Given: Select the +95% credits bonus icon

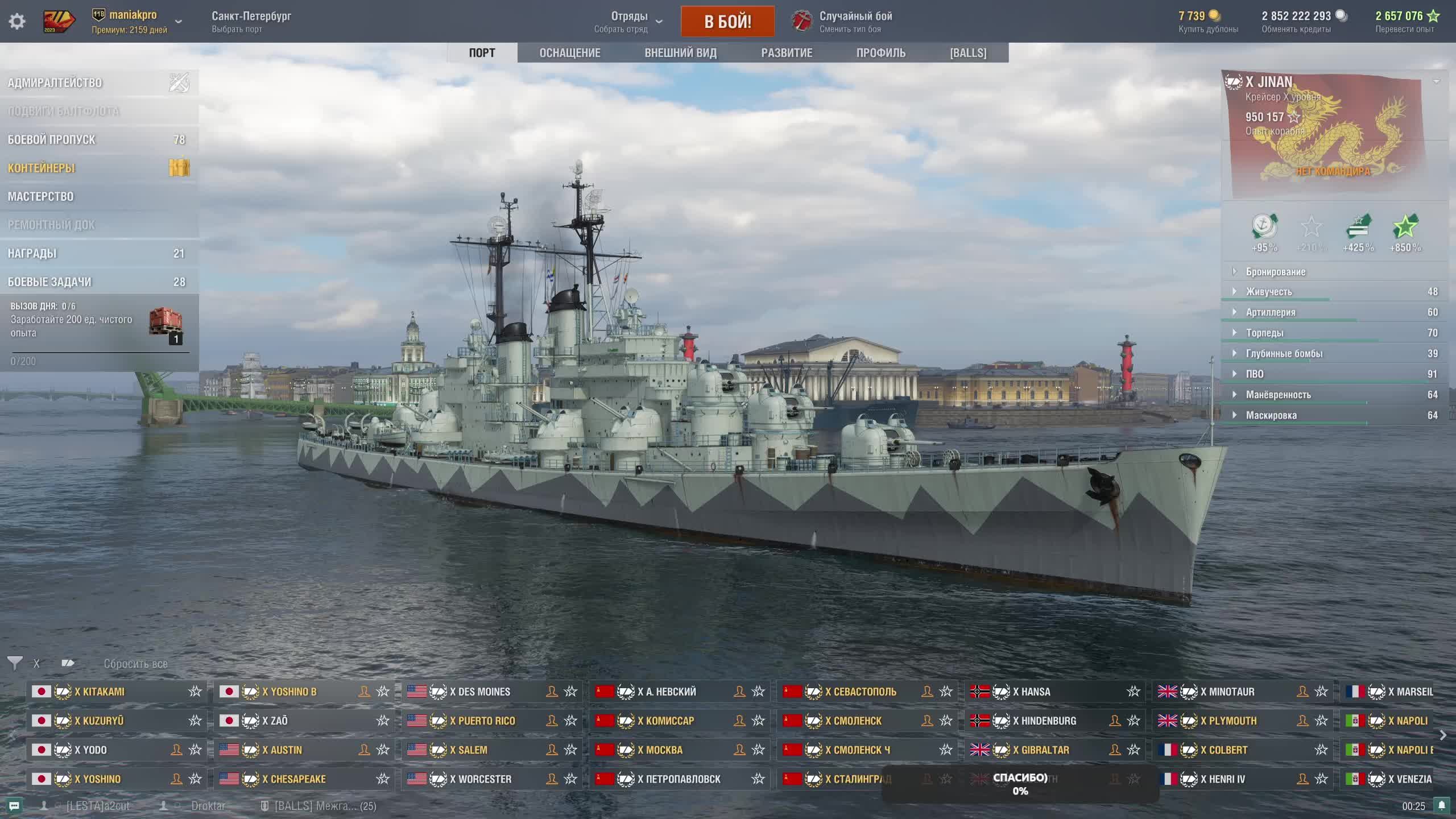Looking at the screenshot, I should point(1264,226).
